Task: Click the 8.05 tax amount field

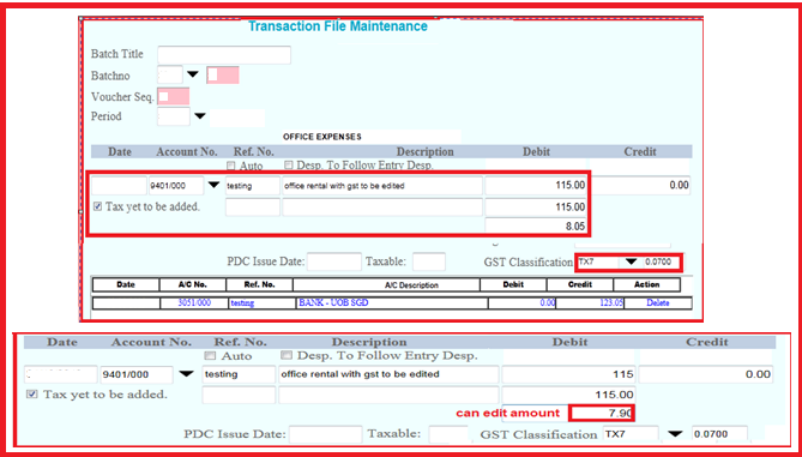Action: (536, 227)
